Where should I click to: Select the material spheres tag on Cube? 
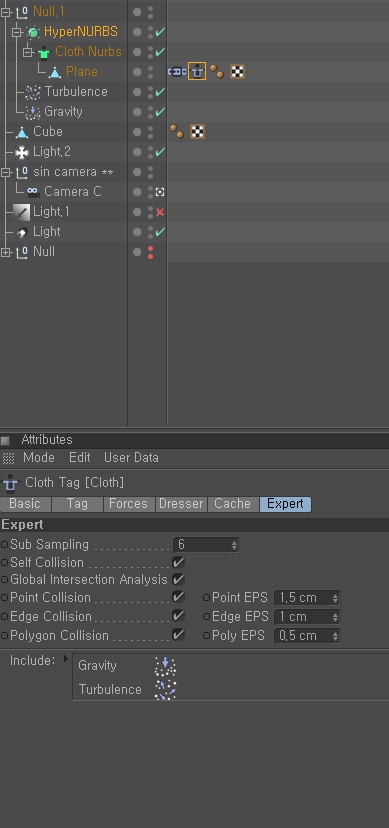[x=177, y=131]
